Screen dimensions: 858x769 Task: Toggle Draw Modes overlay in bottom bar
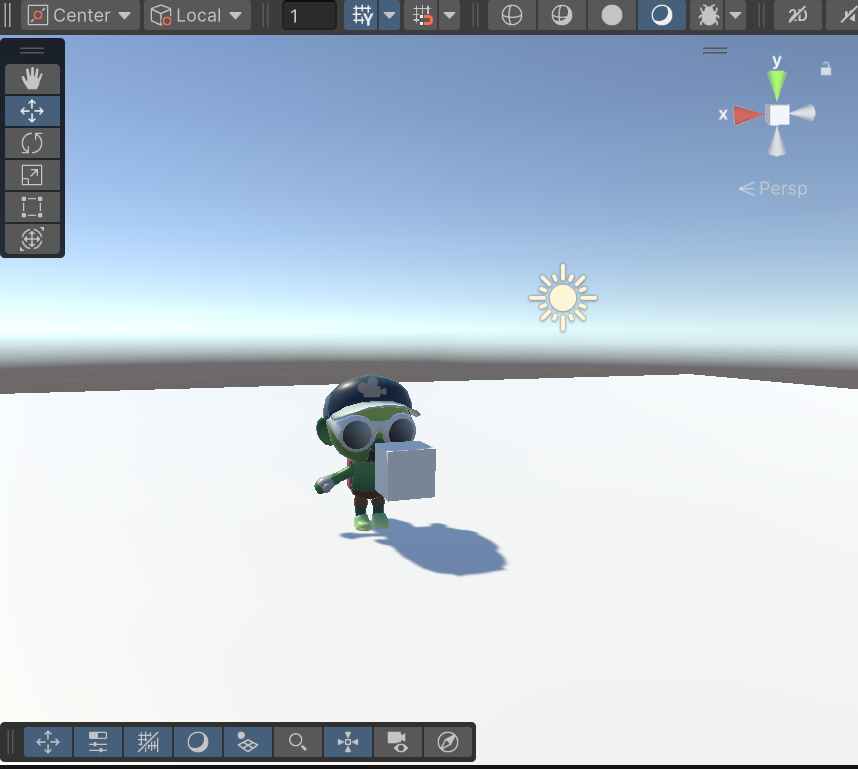(198, 742)
